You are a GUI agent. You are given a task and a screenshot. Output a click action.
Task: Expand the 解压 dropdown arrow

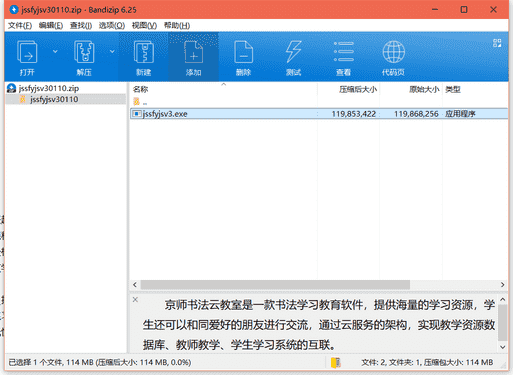112,52
